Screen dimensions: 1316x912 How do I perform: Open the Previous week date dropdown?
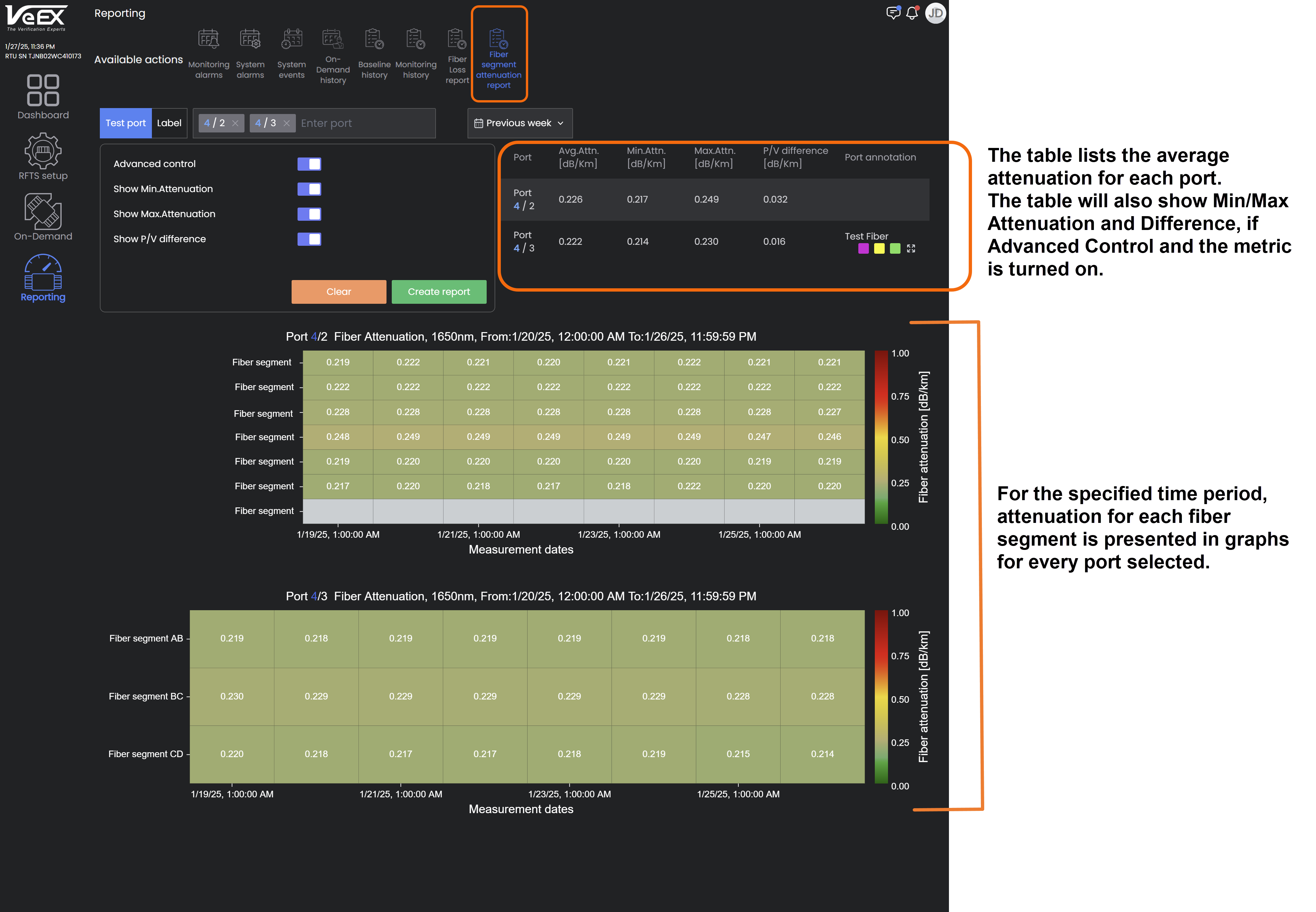(x=519, y=124)
